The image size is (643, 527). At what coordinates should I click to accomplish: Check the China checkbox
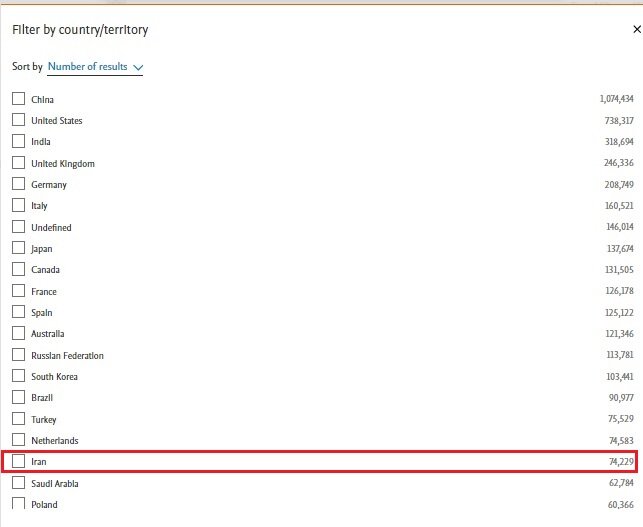pyautogui.click(x=18, y=99)
